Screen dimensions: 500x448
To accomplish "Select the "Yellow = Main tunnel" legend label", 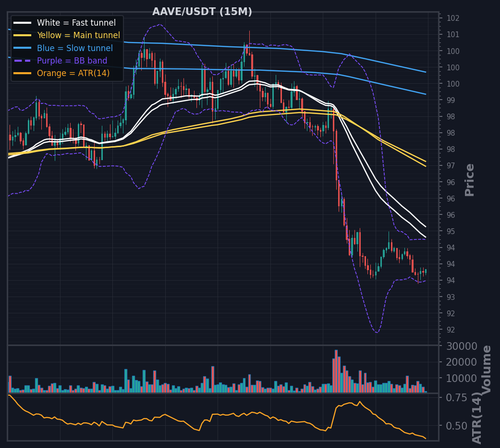I will click(x=79, y=35).
